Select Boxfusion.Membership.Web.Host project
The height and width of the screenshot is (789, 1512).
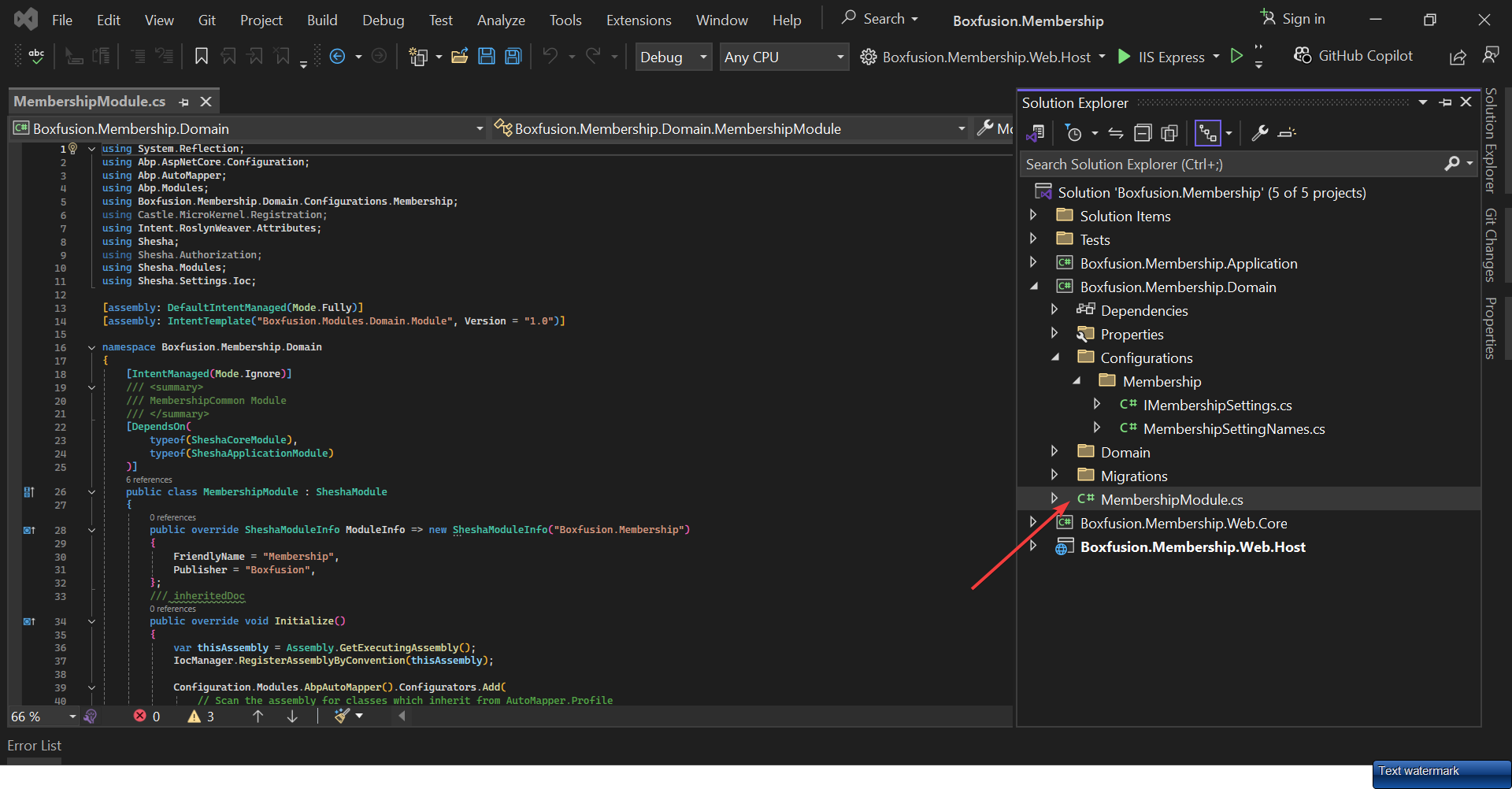[x=1192, y=546]
